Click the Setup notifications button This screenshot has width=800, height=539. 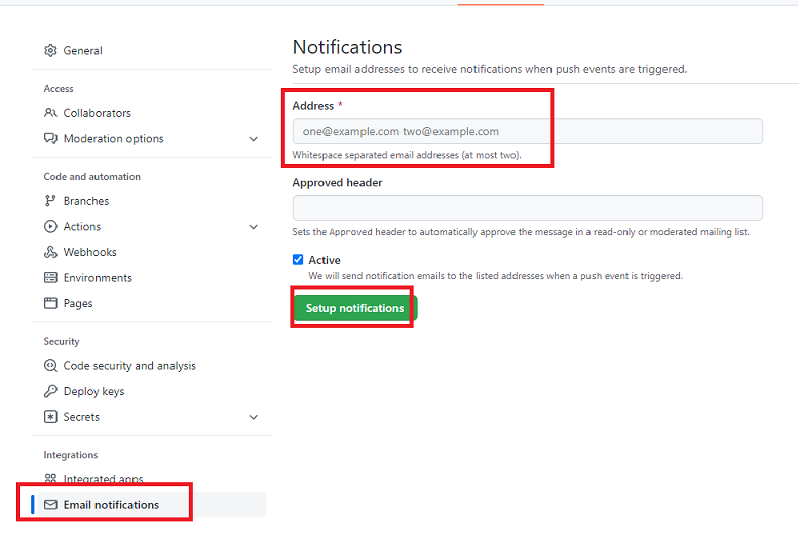coord(355,308)
